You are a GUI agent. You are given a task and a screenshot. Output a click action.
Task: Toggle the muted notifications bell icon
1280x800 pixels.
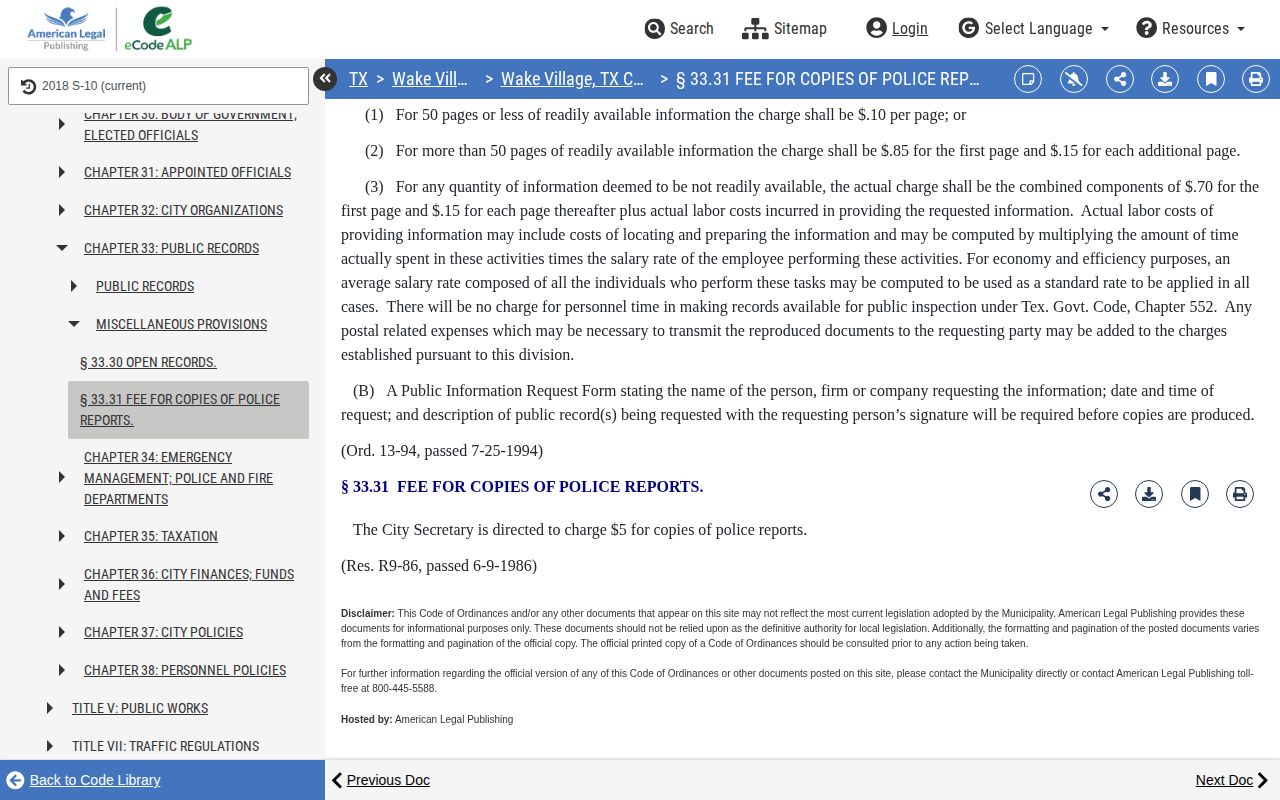[x=1074, y=79]
